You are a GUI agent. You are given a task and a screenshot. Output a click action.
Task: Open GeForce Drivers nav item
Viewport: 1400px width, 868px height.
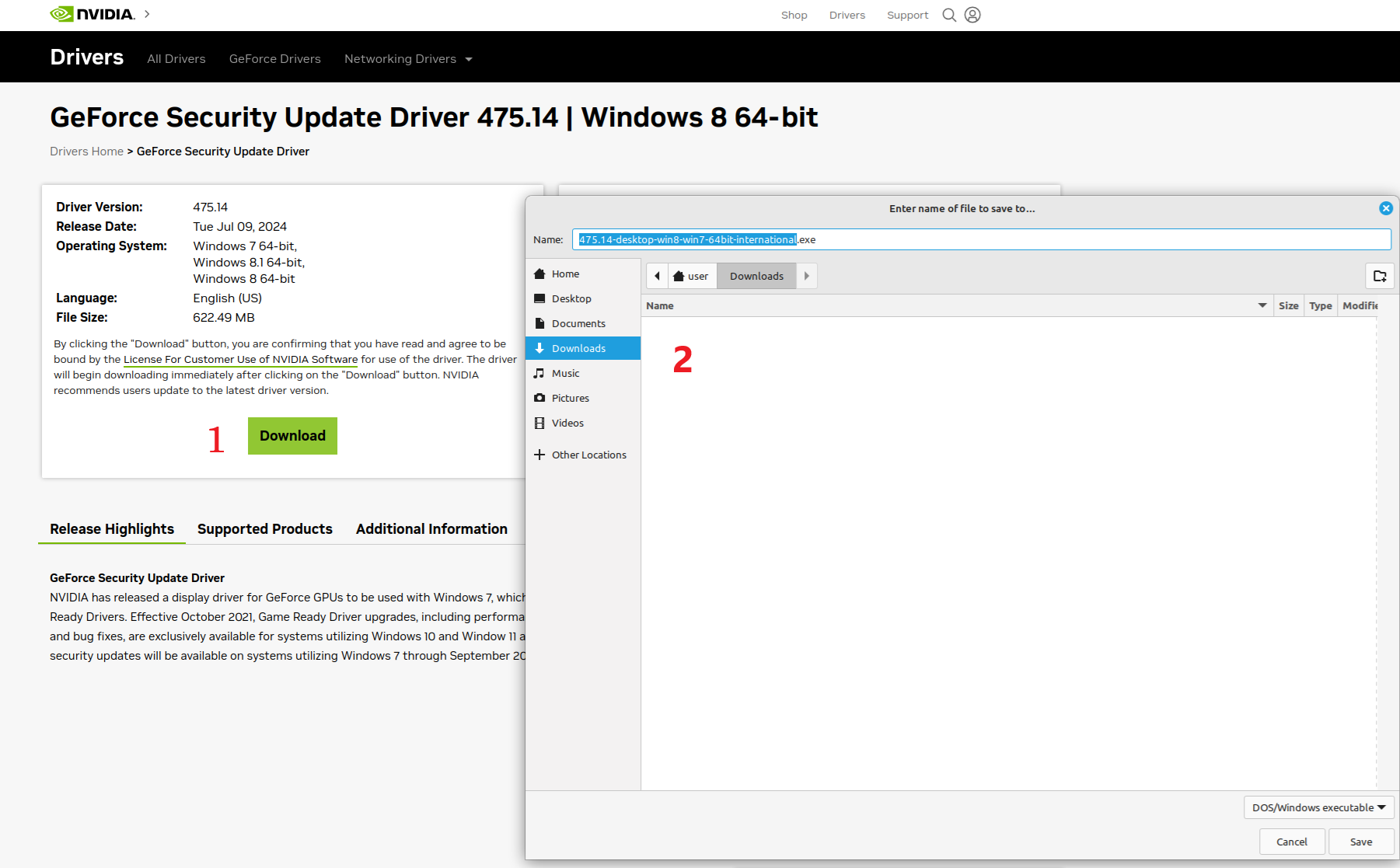pyautogui.click(x=274, y=59)
